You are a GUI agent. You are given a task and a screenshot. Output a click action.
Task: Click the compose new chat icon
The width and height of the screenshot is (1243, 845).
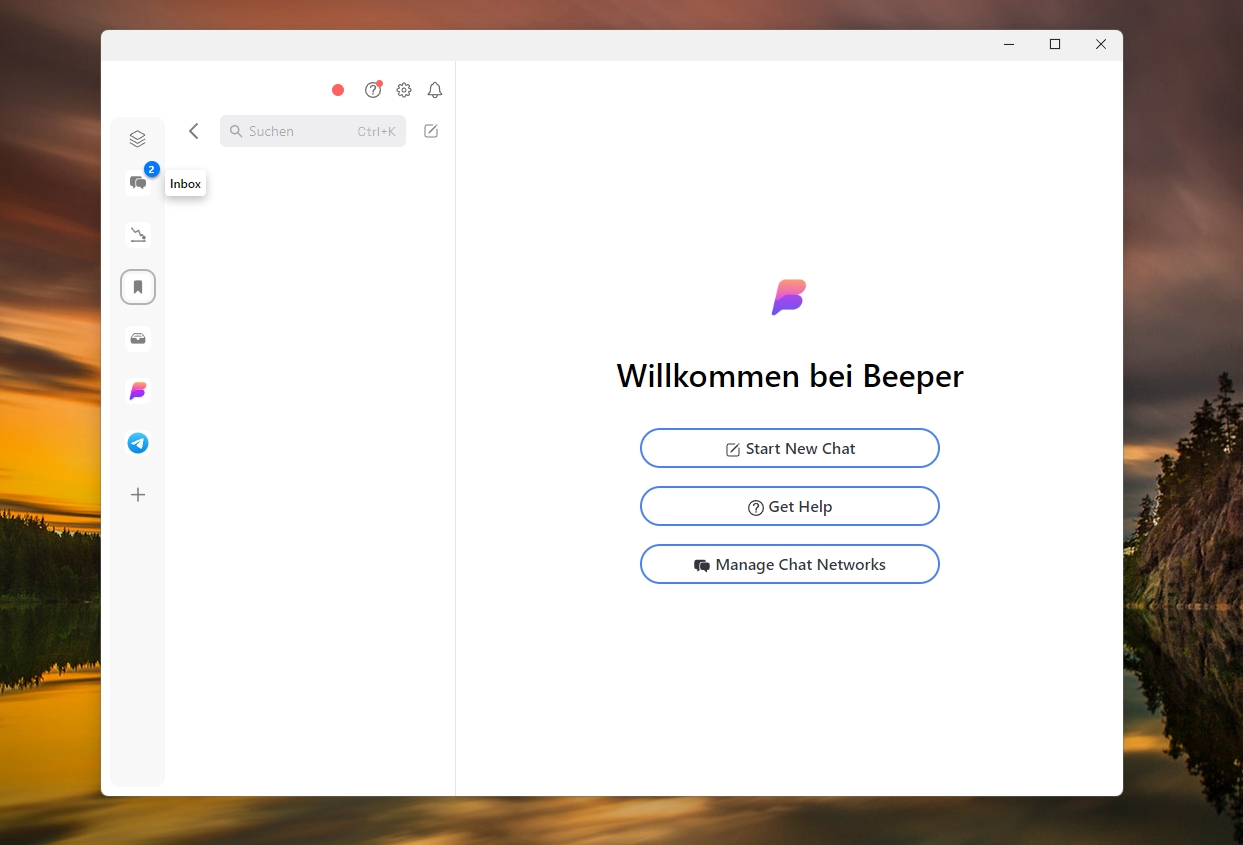coord(431,131)
